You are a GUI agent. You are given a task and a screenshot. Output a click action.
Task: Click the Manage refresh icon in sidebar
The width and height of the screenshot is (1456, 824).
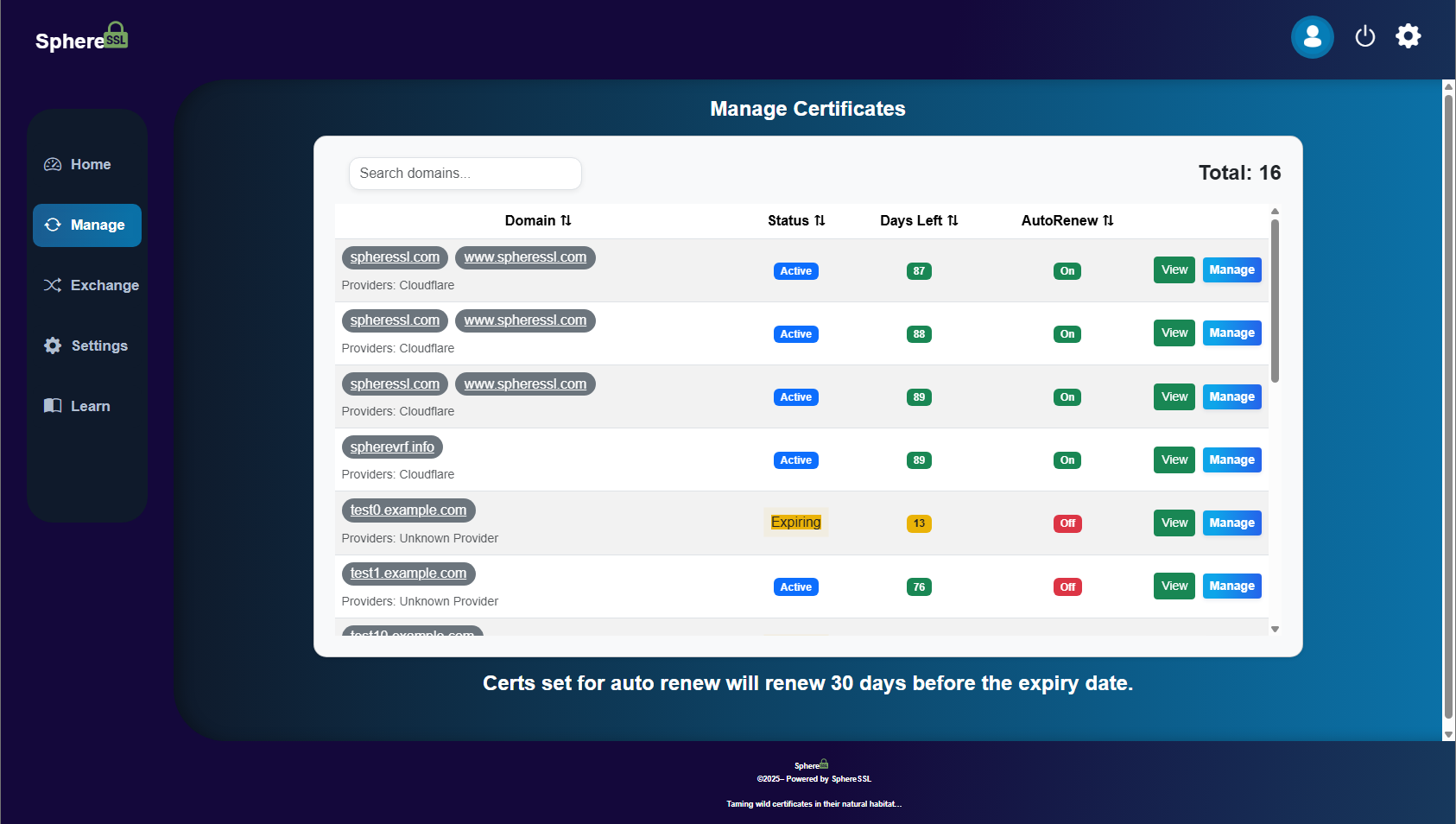[x=52, y=225]
